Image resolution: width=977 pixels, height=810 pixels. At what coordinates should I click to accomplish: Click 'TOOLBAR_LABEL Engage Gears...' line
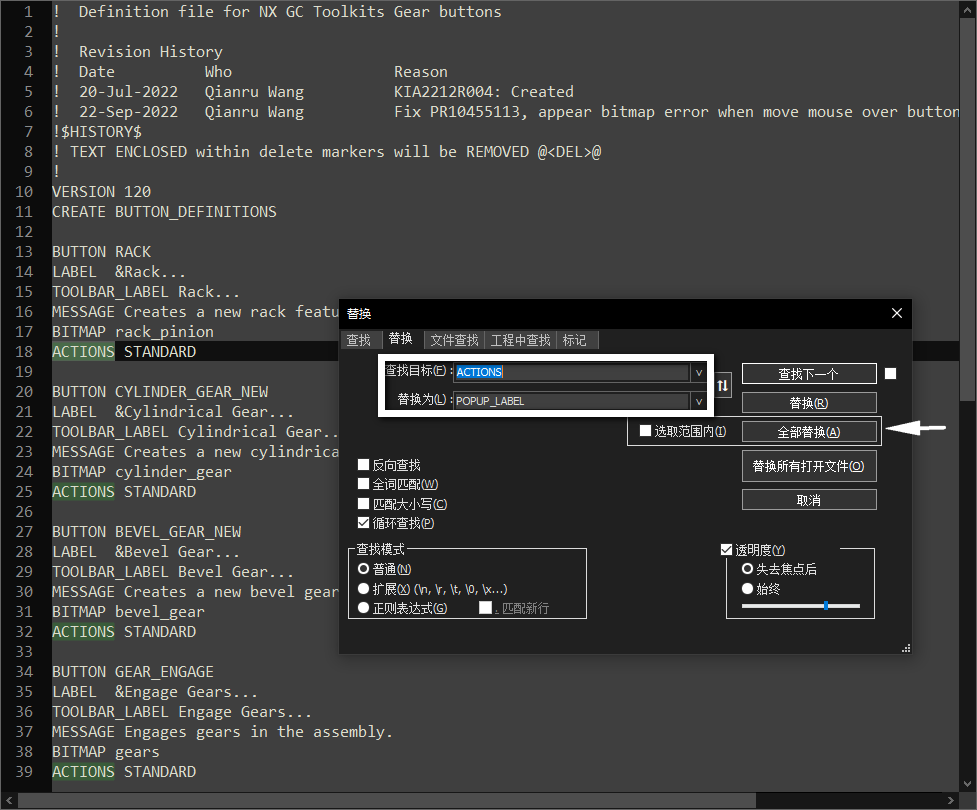coord(182,712)
